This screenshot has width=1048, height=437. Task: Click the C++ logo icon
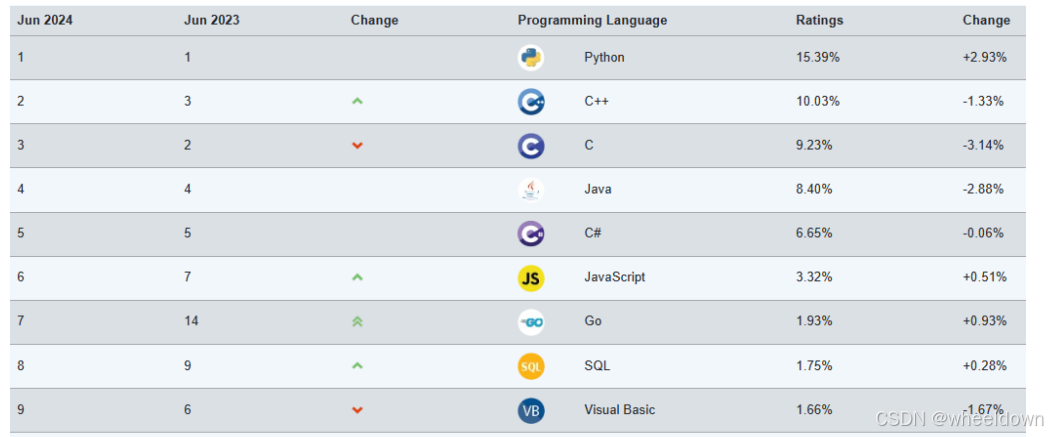(531, 102)
